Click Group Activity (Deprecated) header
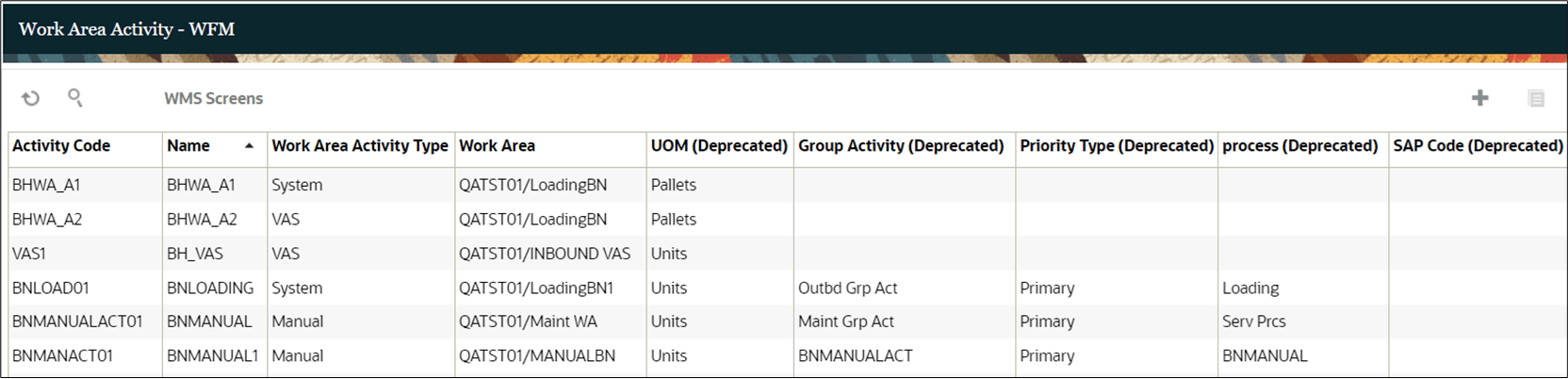Image resolution: width=1568 pixels, height=379 pixels. 901,146
